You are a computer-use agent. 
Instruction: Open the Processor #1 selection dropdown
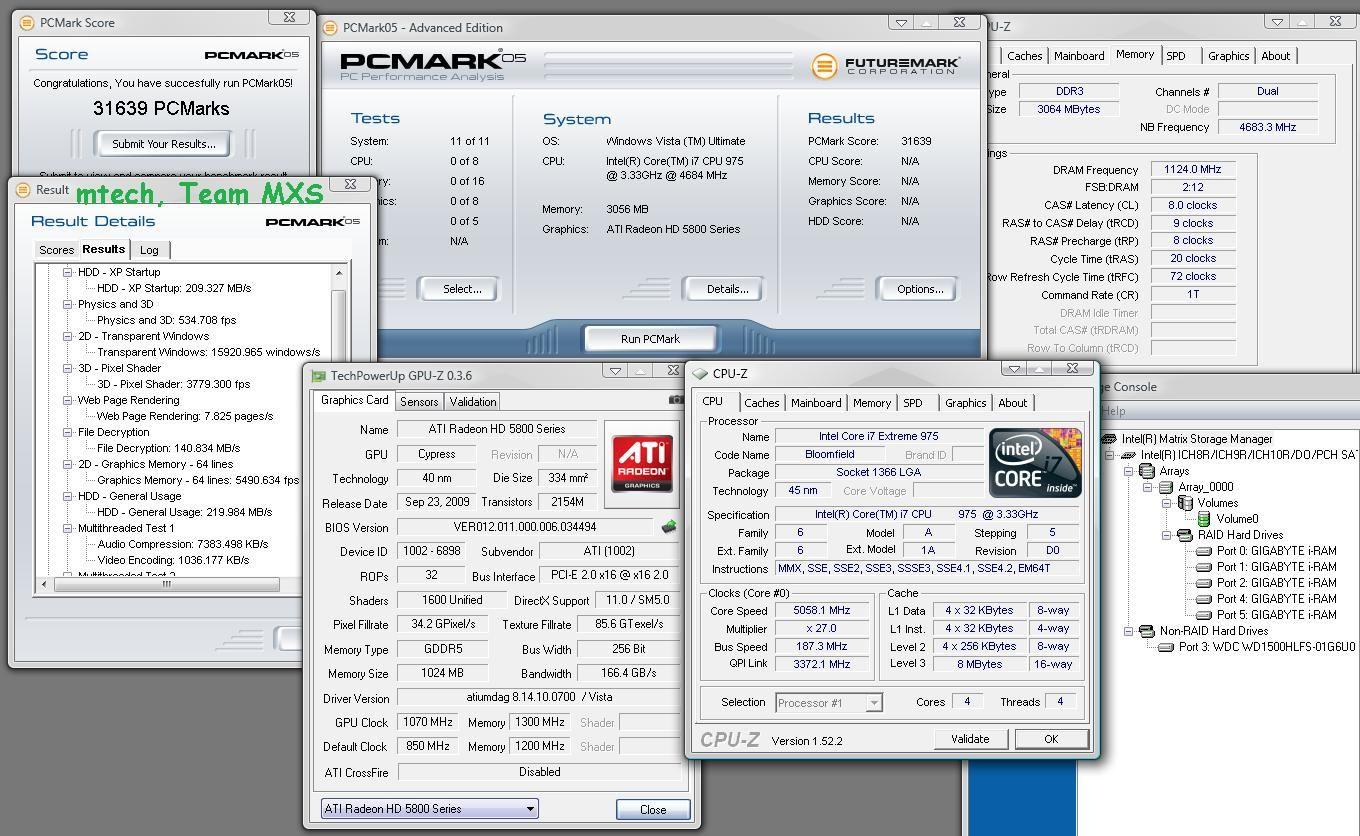(x=874, y=702)
